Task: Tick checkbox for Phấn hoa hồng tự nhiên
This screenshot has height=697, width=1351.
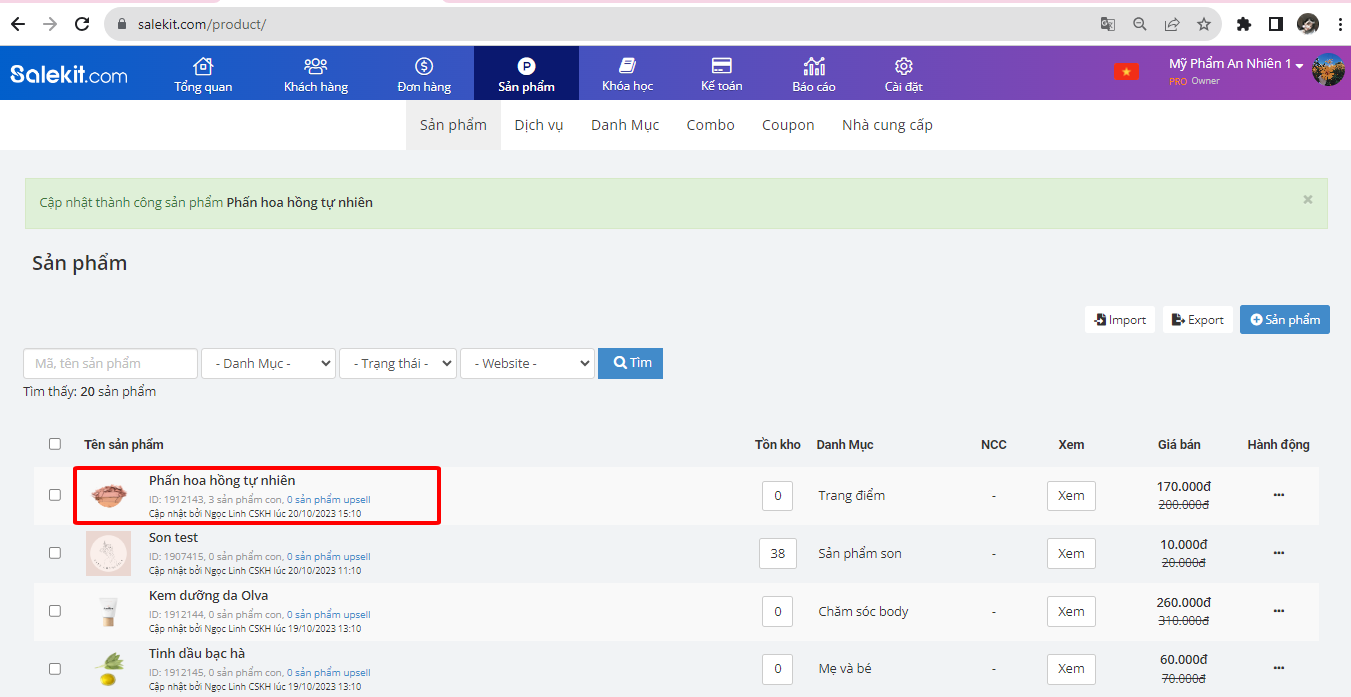Action: [x=55, y=495]
